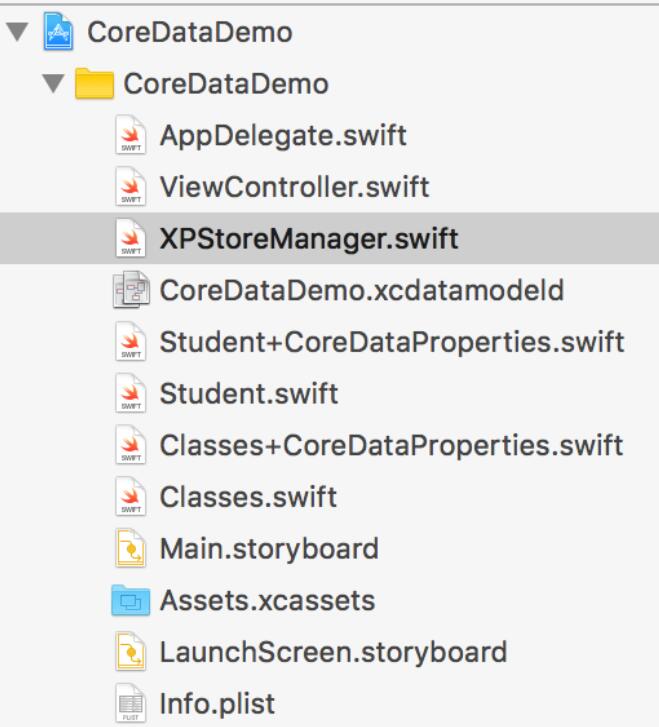Open Classes+CoreDataProperties.swift in the navigator
The image size is (659, 727).
[391, 446]
